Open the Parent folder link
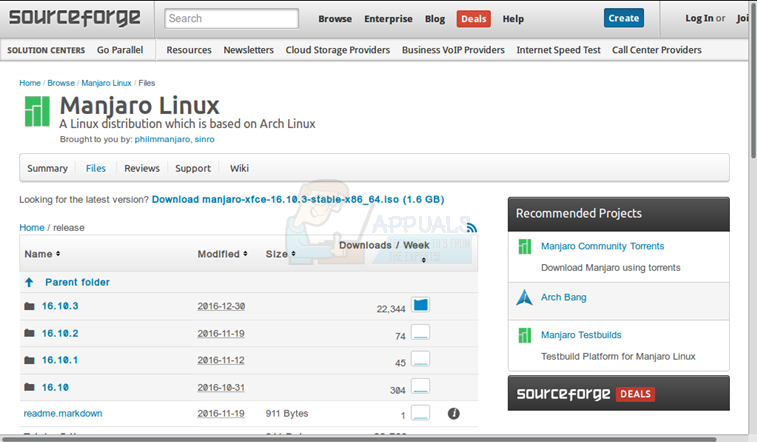The height and width of the screenshot is (442, 757). pyautogui.click(x=77, y=282)
